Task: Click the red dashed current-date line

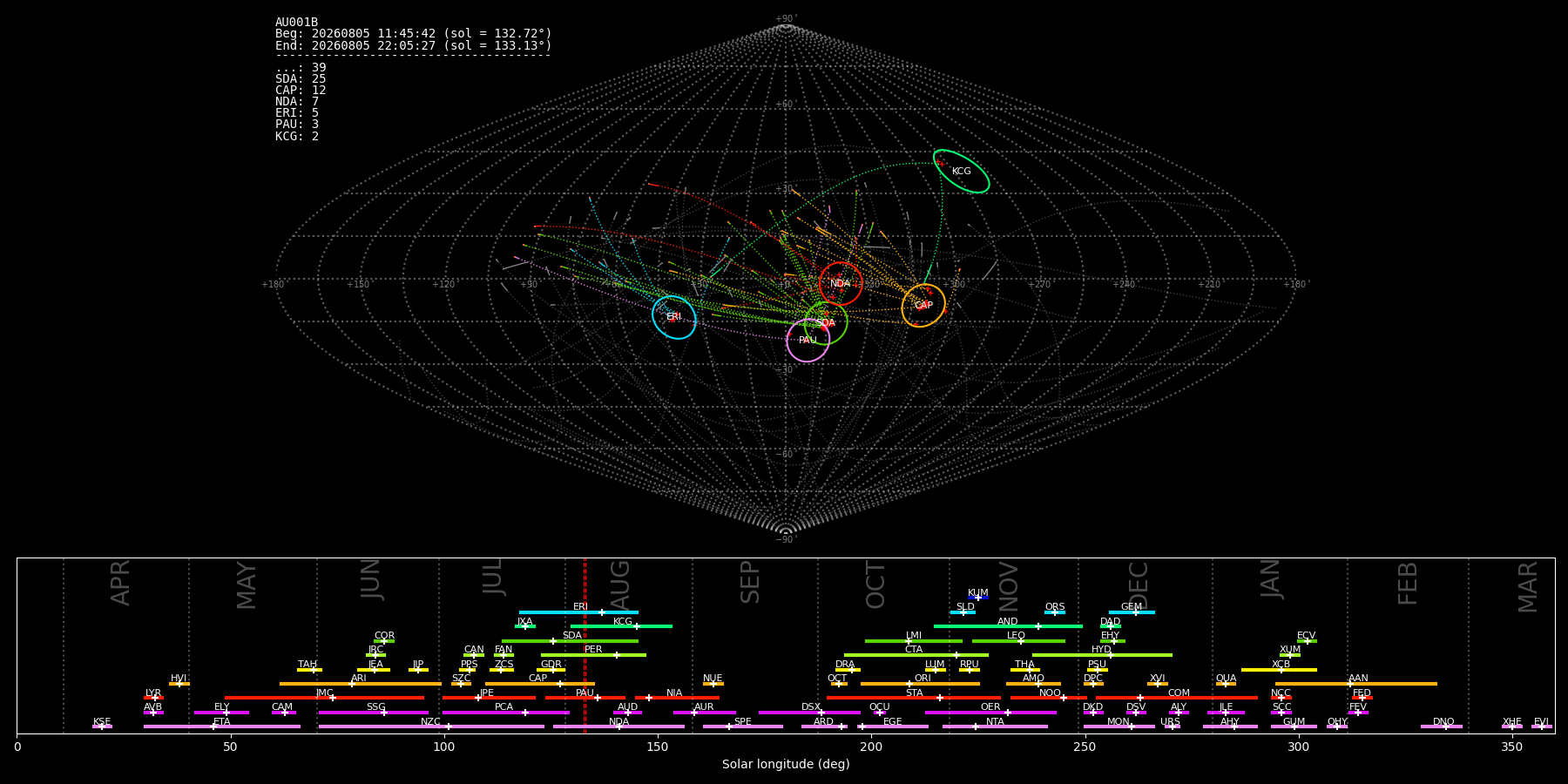Action: click(x=585, y=645)
